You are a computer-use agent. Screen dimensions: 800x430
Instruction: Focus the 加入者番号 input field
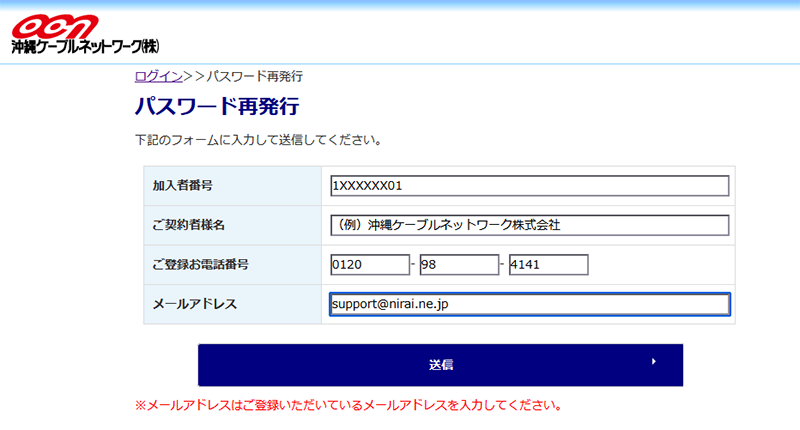click(529, 186)
